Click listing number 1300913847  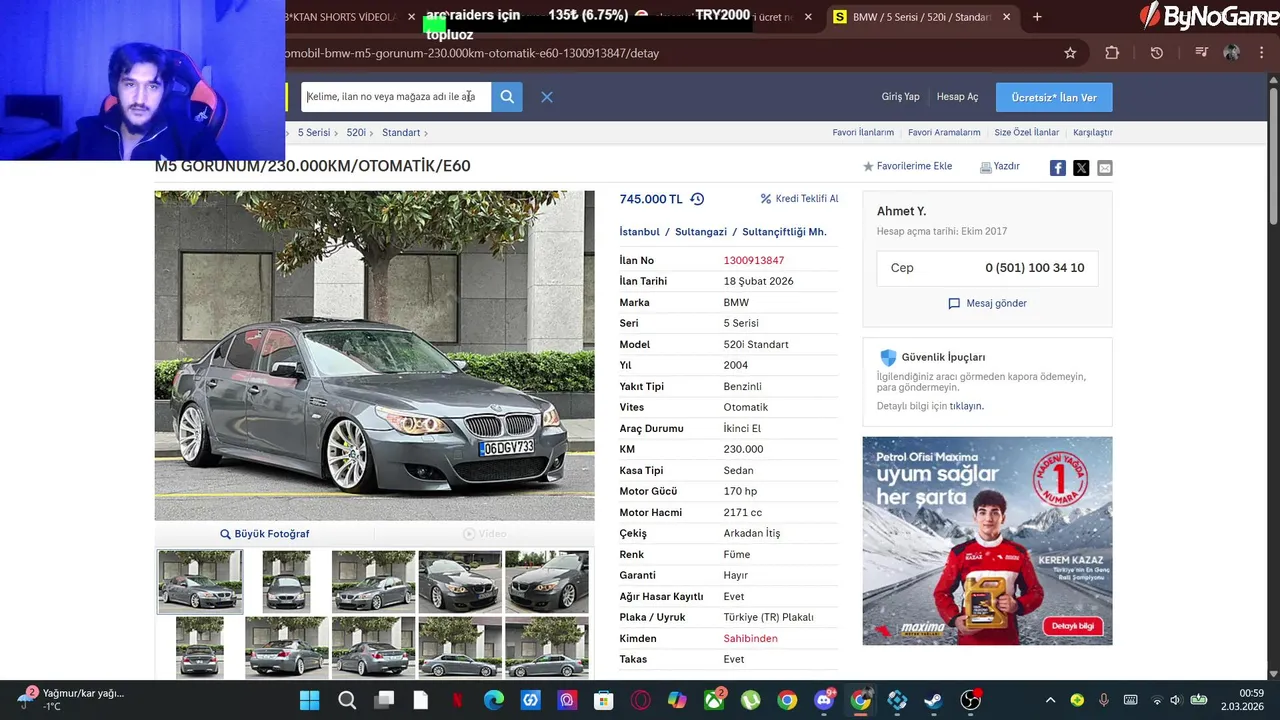click(754, 260)
